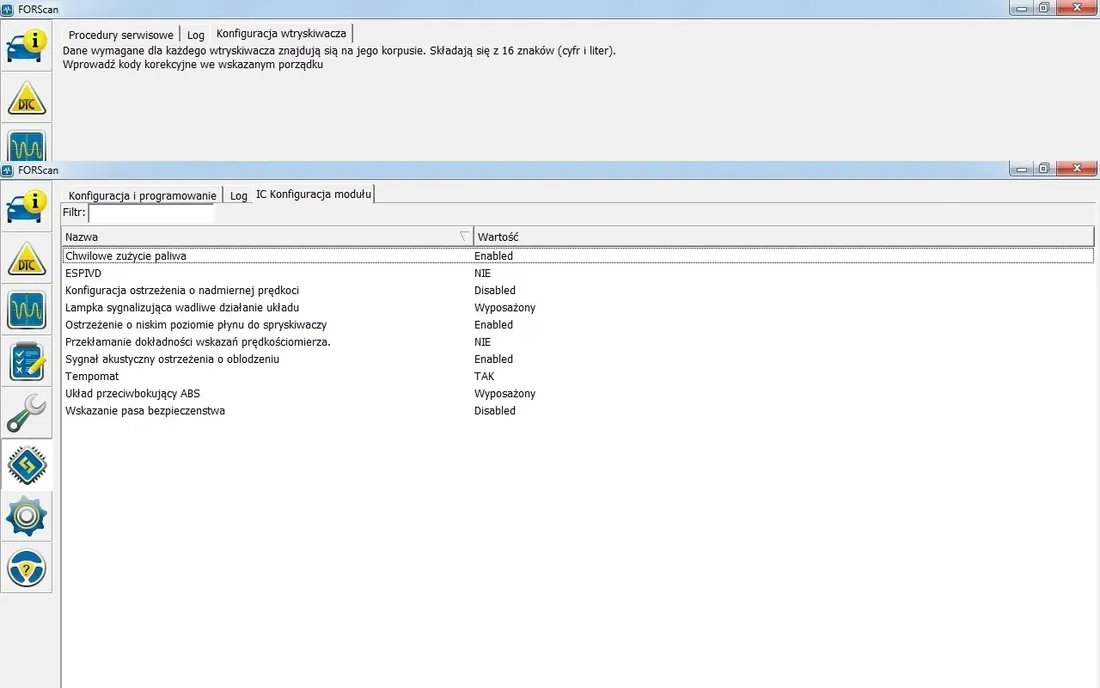Screen dimensions: 1100x688
Task: Open vehicle info icon in top FORScan window
Action: 27,46
